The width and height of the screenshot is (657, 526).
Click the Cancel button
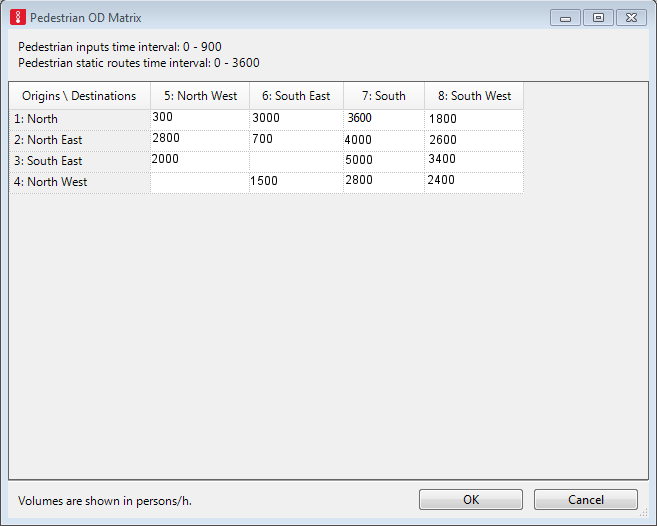[585, 499]
